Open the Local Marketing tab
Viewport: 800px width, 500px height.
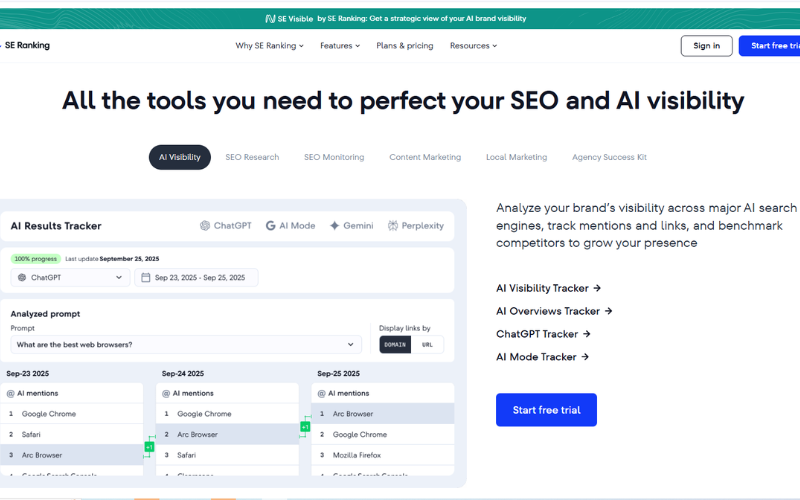pos(516,157)
